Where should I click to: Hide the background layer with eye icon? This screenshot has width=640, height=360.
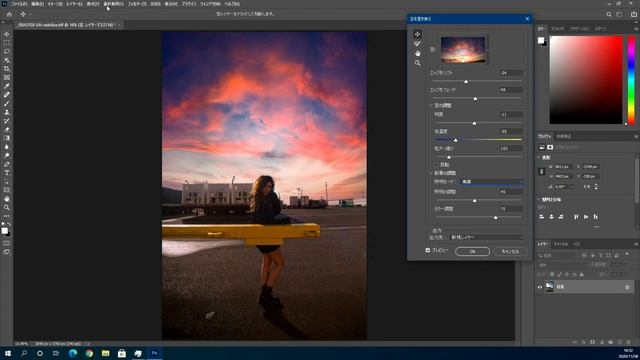pos(540,287)
